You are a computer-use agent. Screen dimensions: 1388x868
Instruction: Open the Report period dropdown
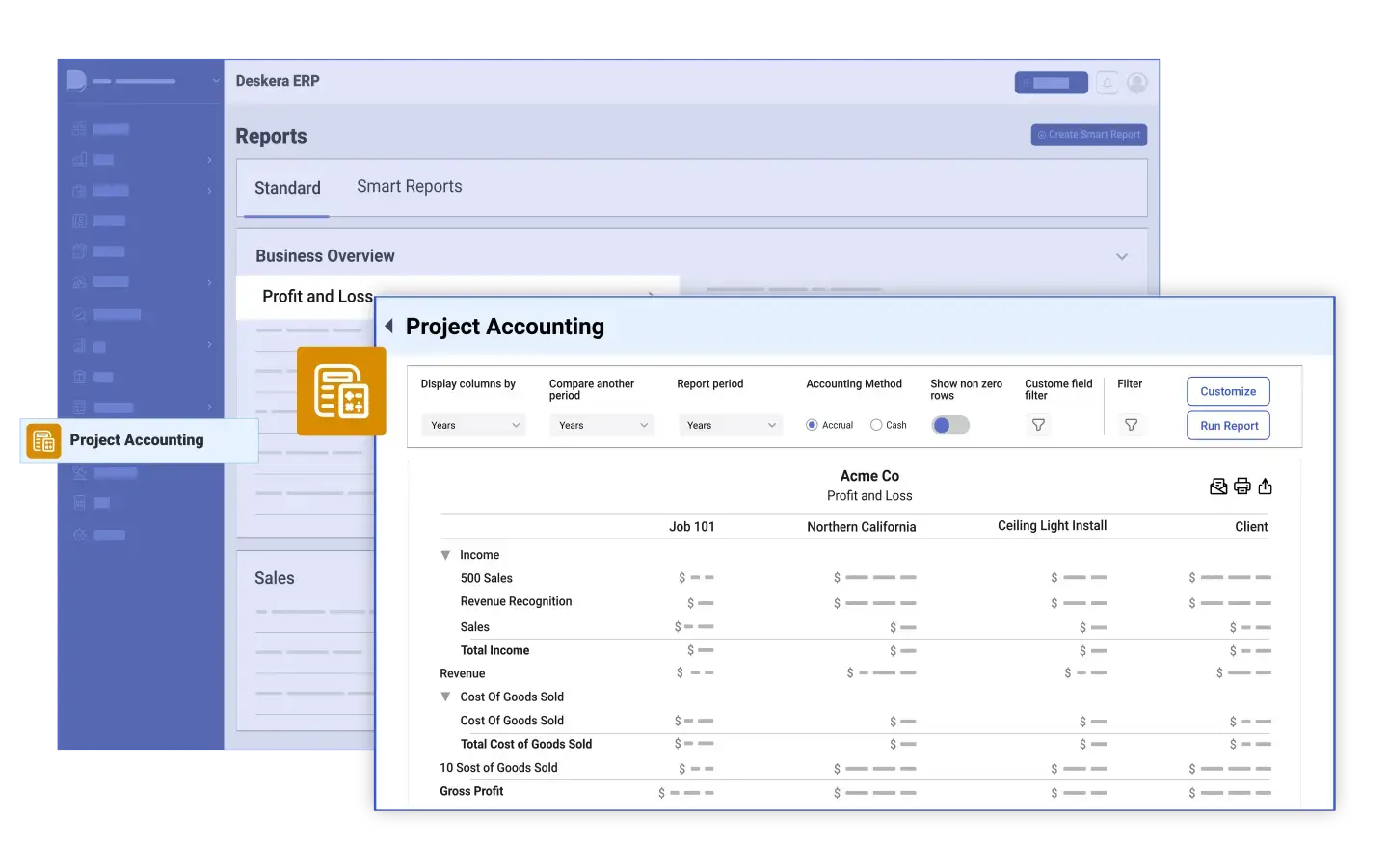point(730,425)
